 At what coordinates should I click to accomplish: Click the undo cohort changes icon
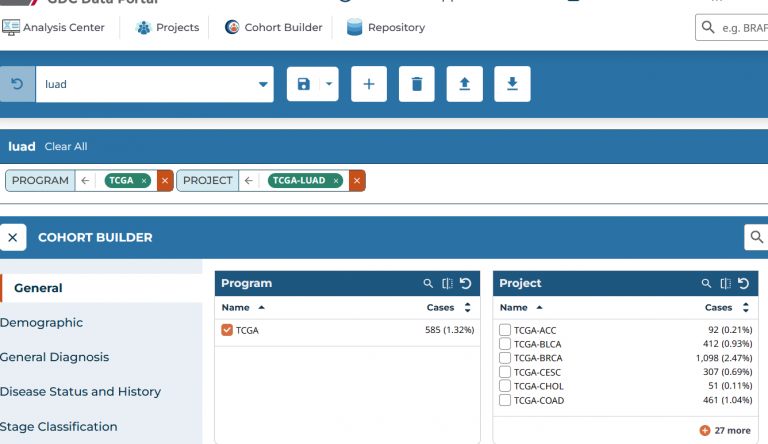17,84
